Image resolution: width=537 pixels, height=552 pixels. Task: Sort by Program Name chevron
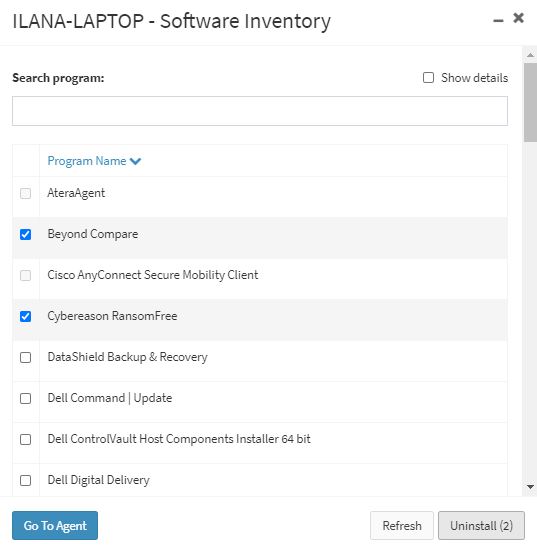coord(135,161)
